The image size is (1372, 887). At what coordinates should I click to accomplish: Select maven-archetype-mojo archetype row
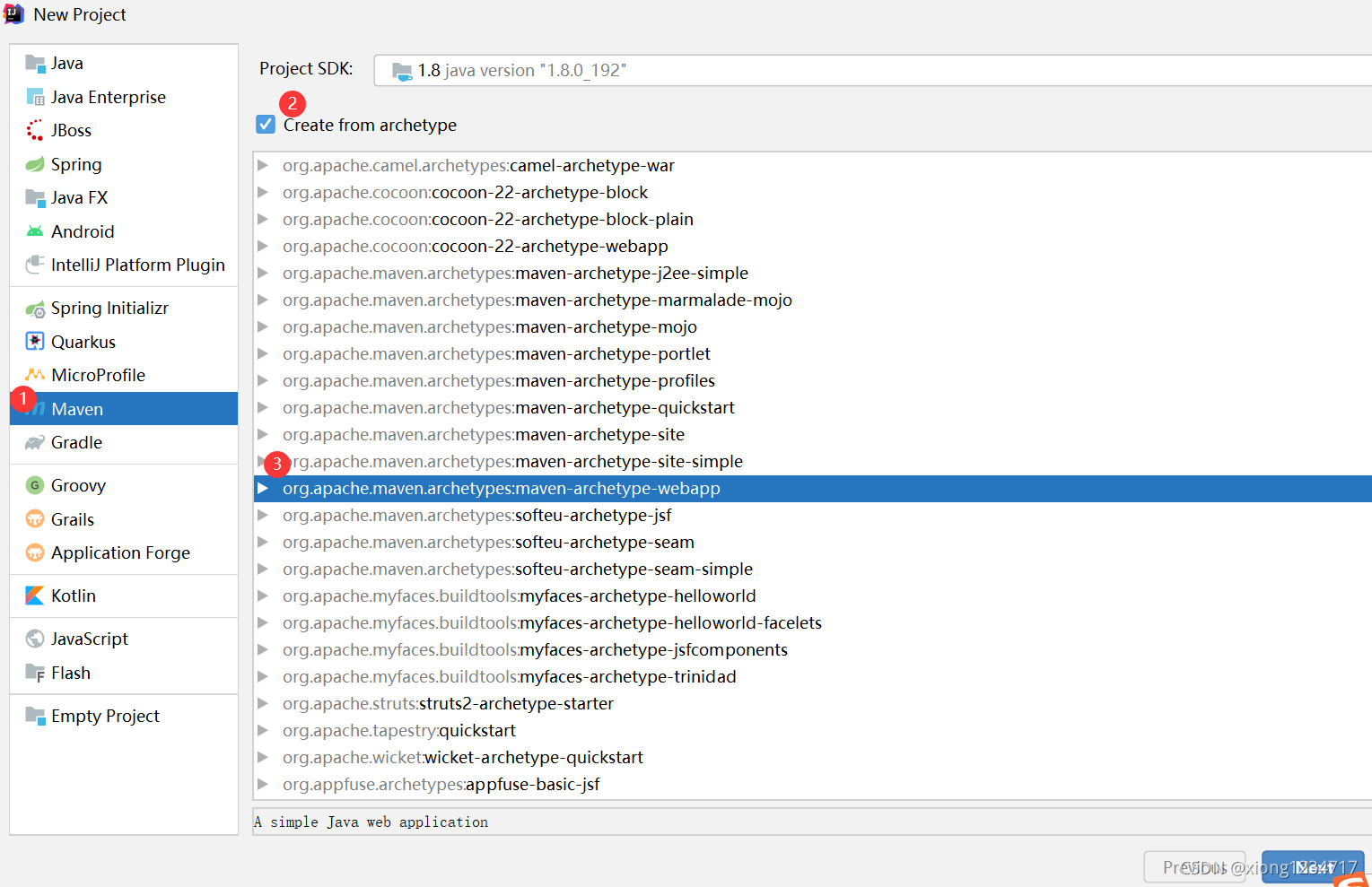click(812, 326)
